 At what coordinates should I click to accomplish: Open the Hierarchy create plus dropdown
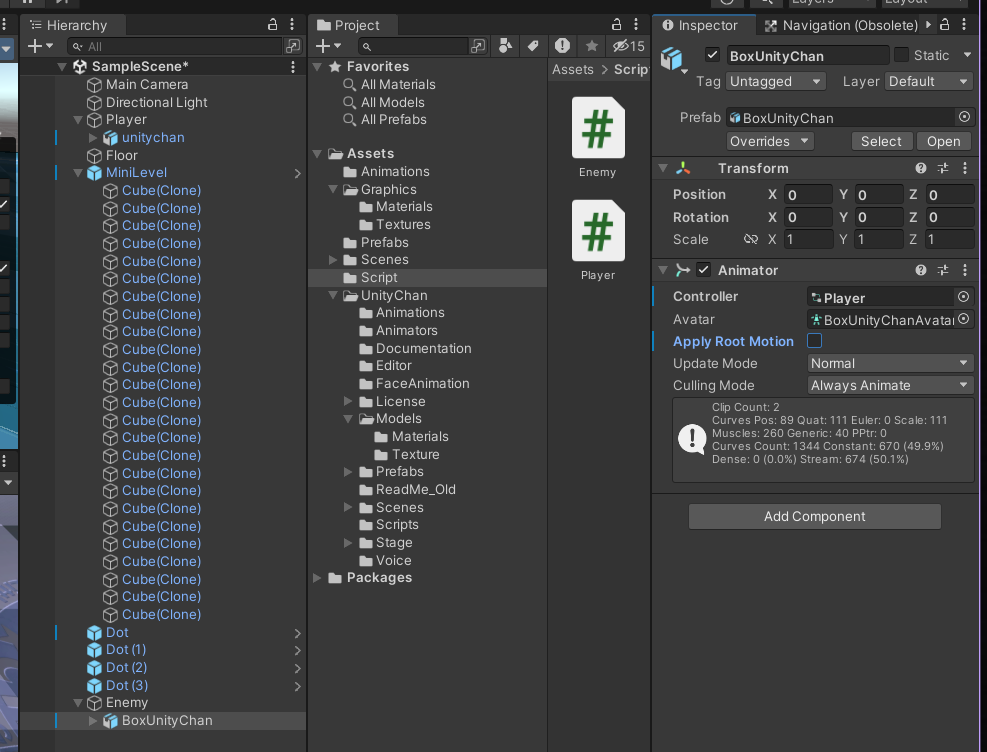pos(40,46)
